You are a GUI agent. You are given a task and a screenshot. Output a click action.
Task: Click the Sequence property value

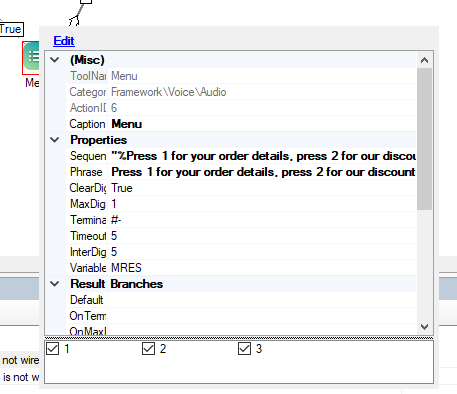click(262, 156)
